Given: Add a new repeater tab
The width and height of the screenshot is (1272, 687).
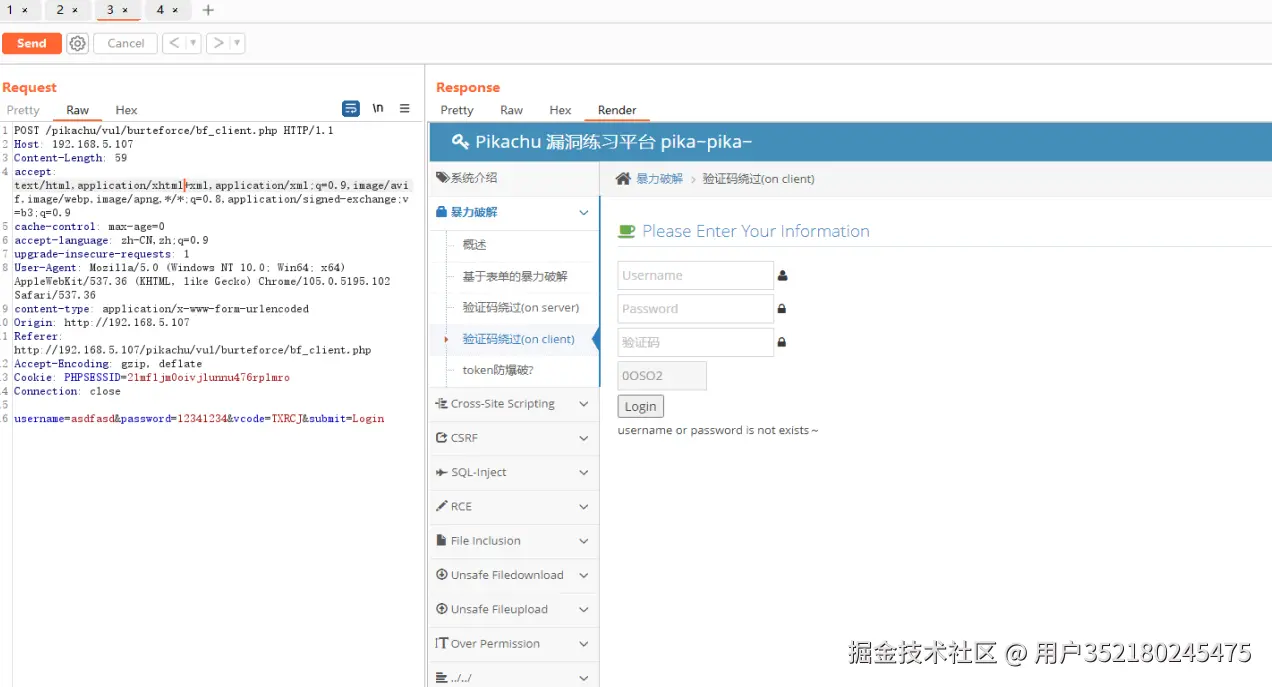Looking at the screenshot, I should (x=208, y=10).
